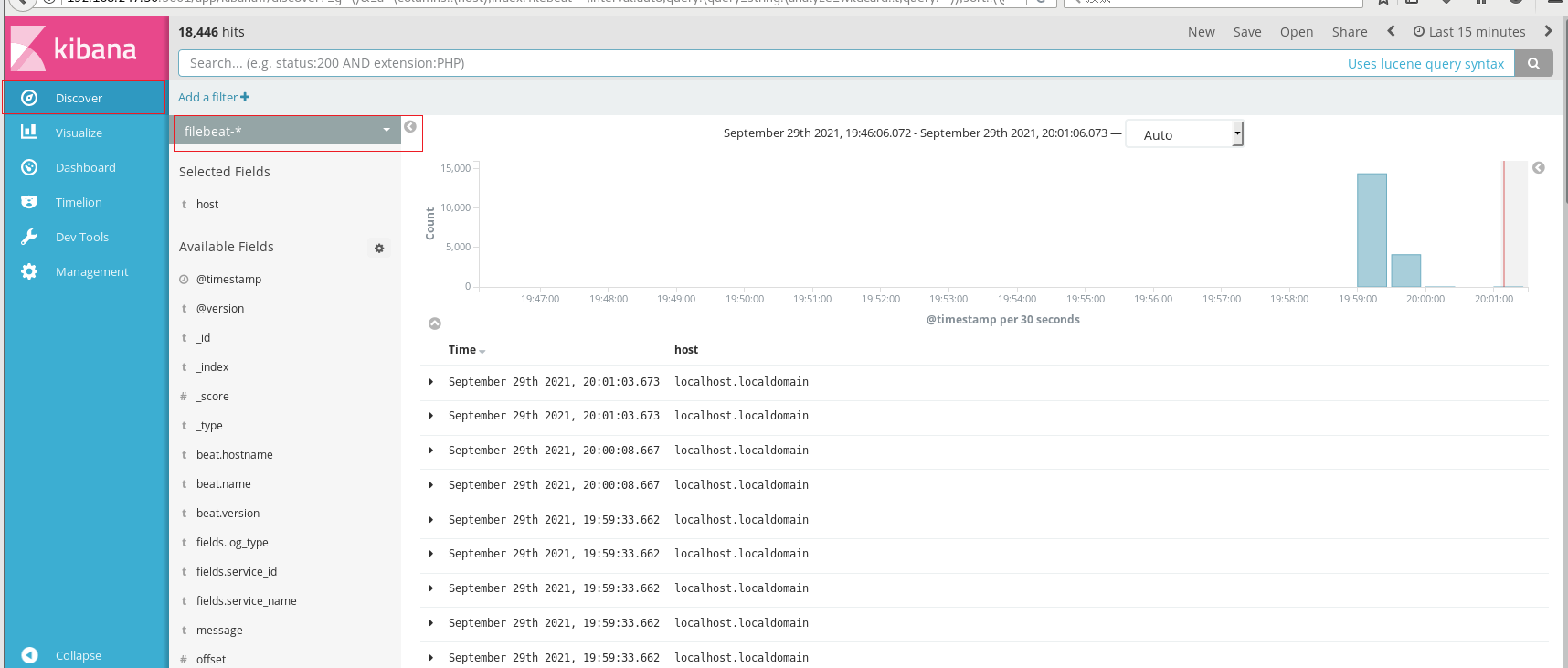This screenshot has width=1568, height=668.
Task: Select the _id field
Action: (x=203, y=338)
